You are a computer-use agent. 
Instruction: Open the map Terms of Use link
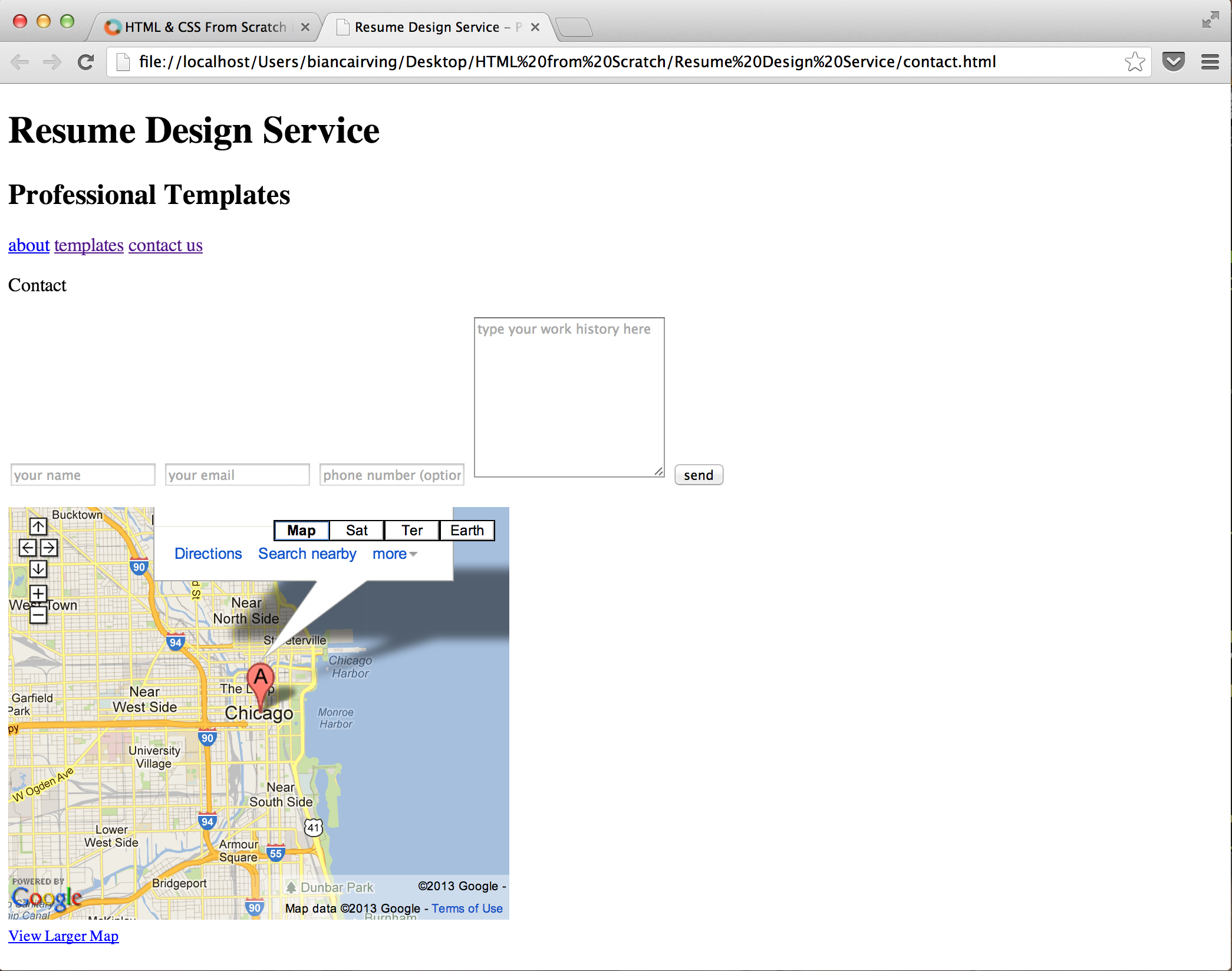(467, 909)
